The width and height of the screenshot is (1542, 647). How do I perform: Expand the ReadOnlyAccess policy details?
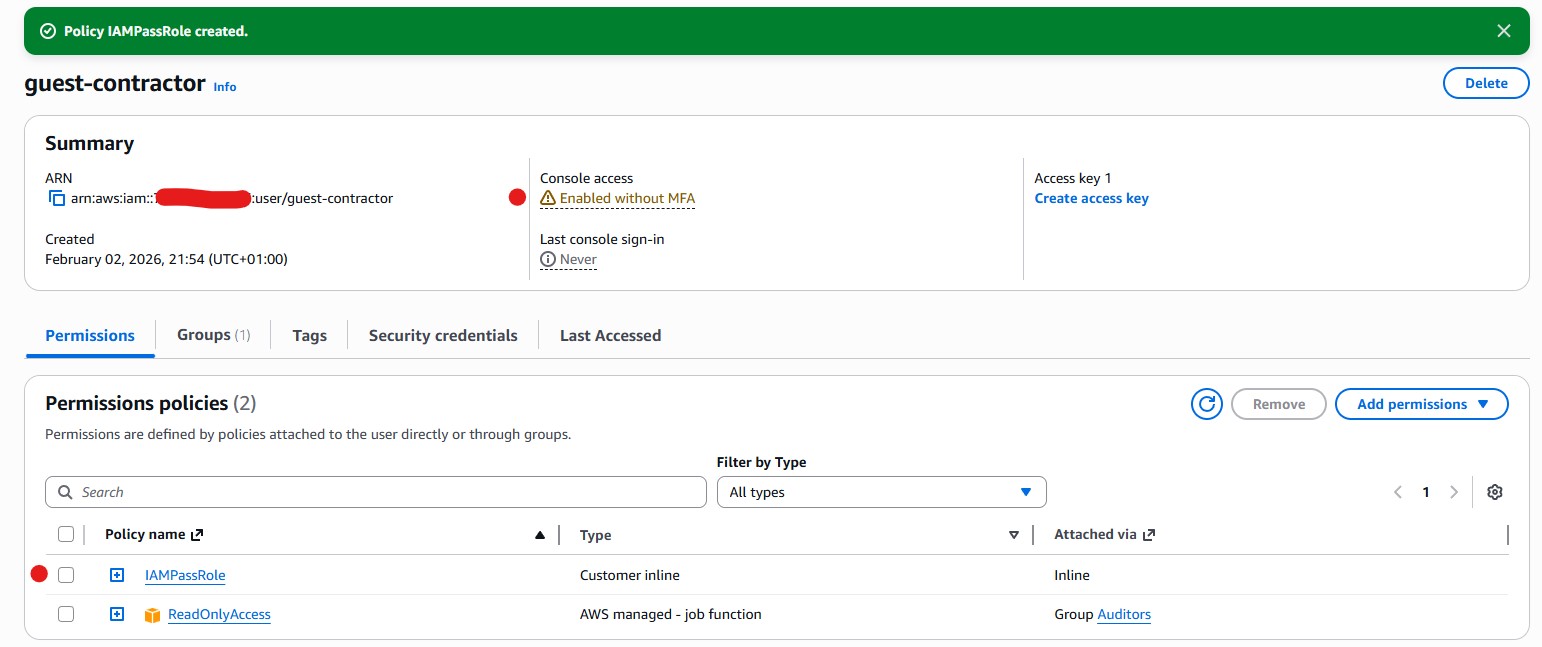pyautogui.click(x=117, y=614)
